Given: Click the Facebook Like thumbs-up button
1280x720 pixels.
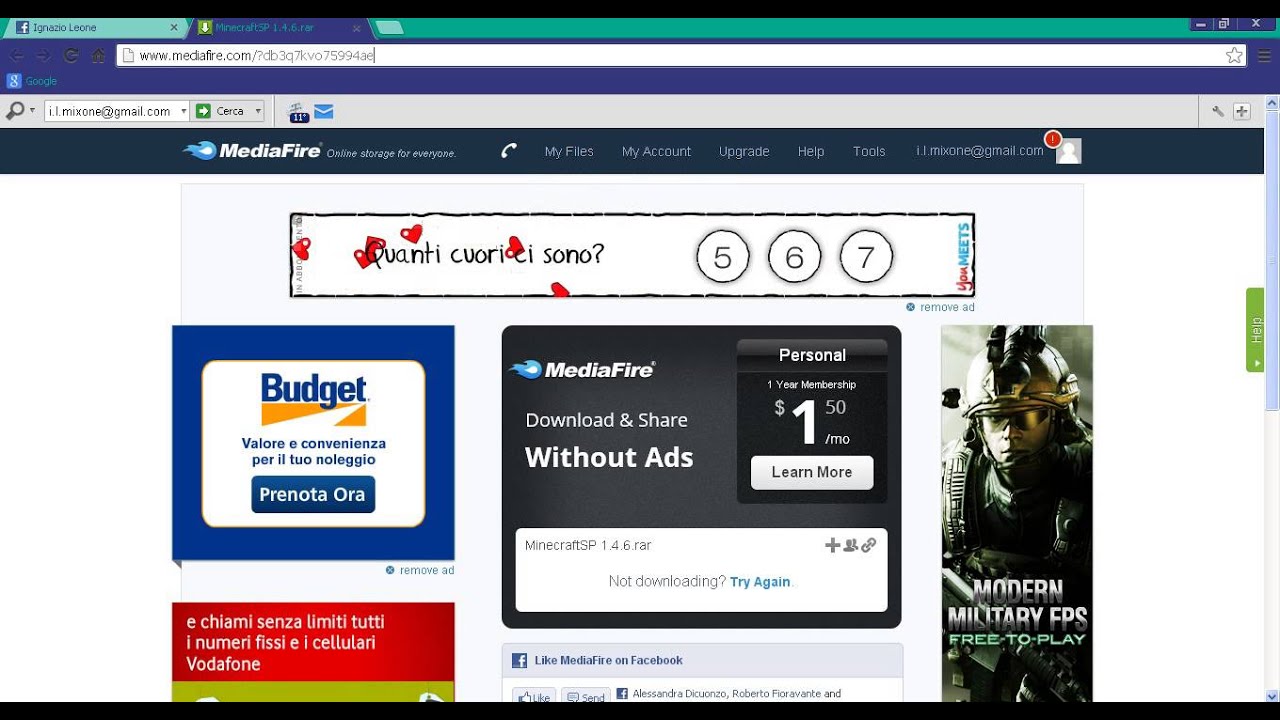Looking at the screenshot, I should 534,696.
